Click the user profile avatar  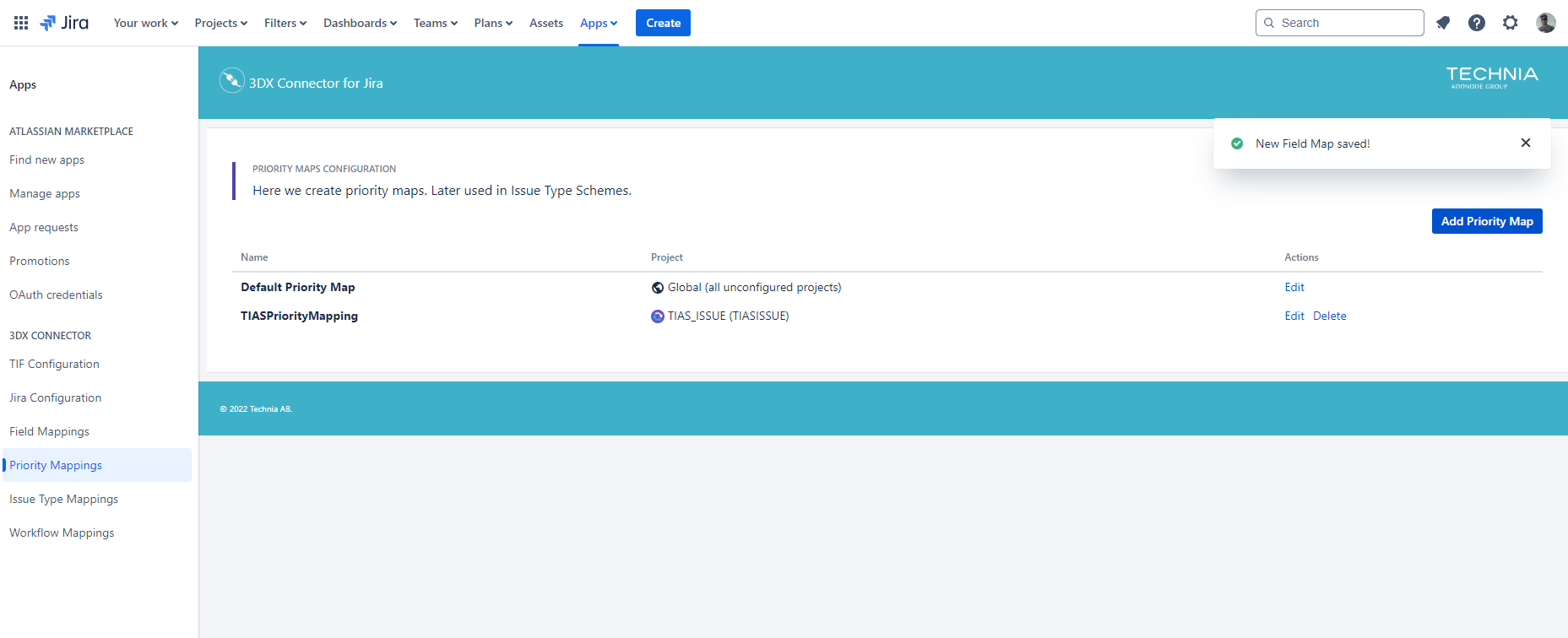pos(1545,23)
